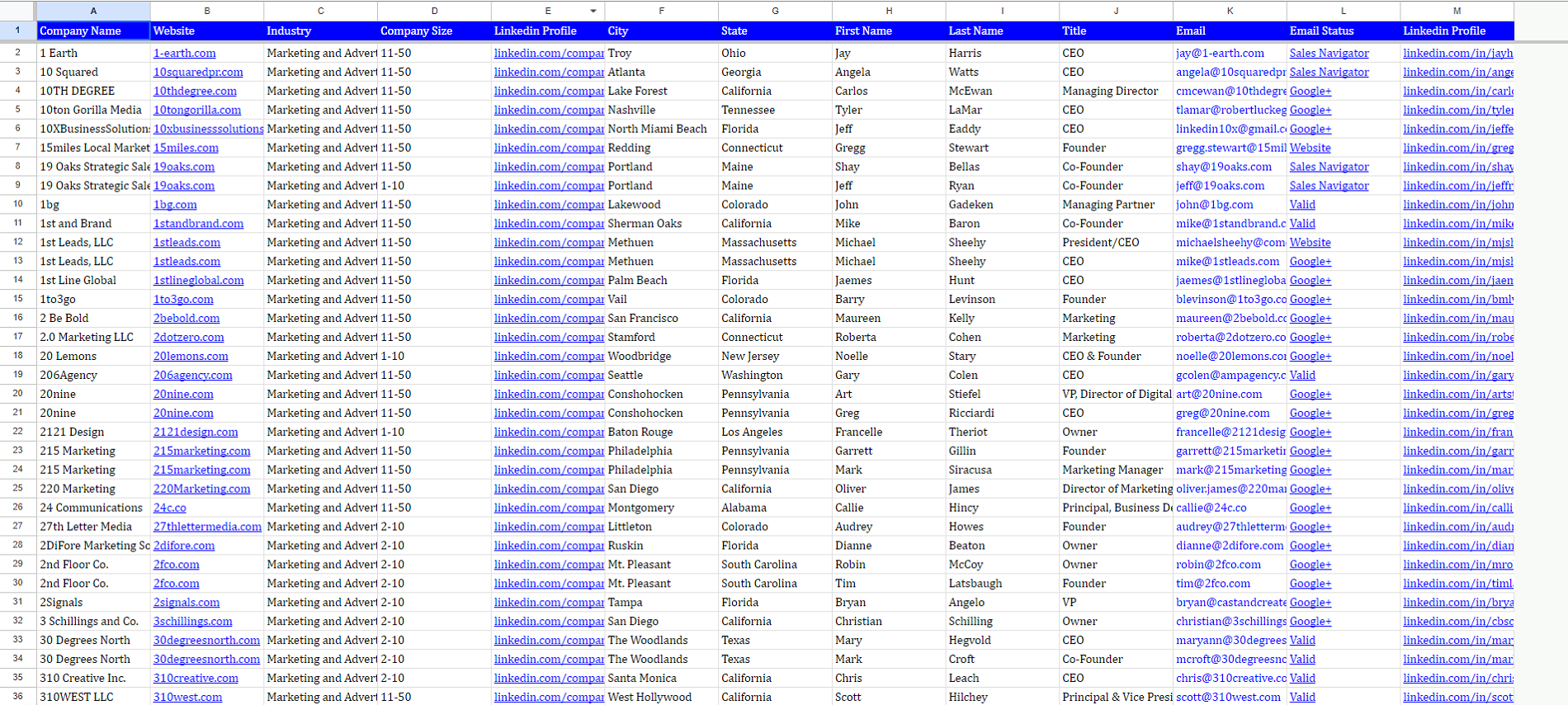Screen dimensions: 1568x705
Task: Open Google+ link in 10TH DEGREE row
Action: (x=1311, y=91)
